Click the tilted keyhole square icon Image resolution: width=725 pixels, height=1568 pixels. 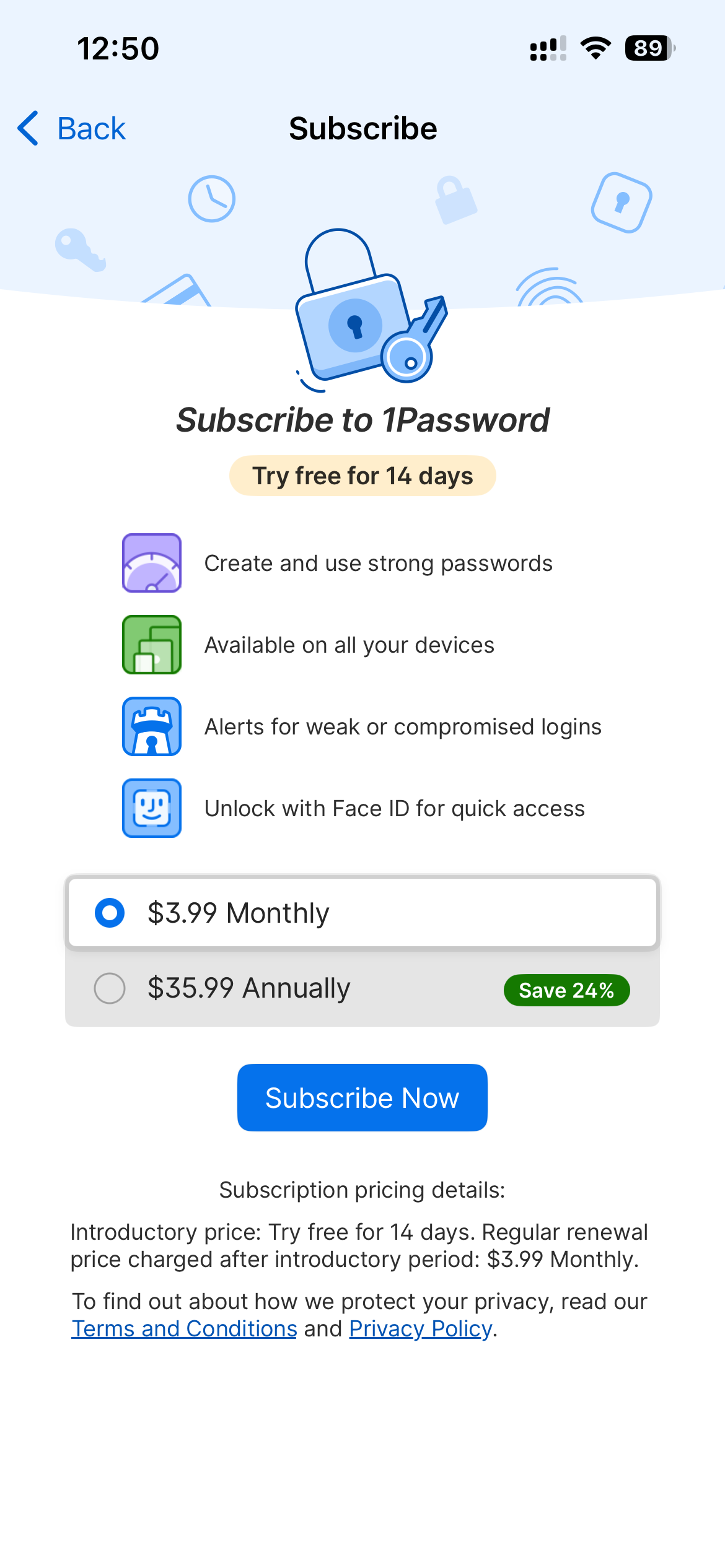pyautogui.click(x=622, y=203)
